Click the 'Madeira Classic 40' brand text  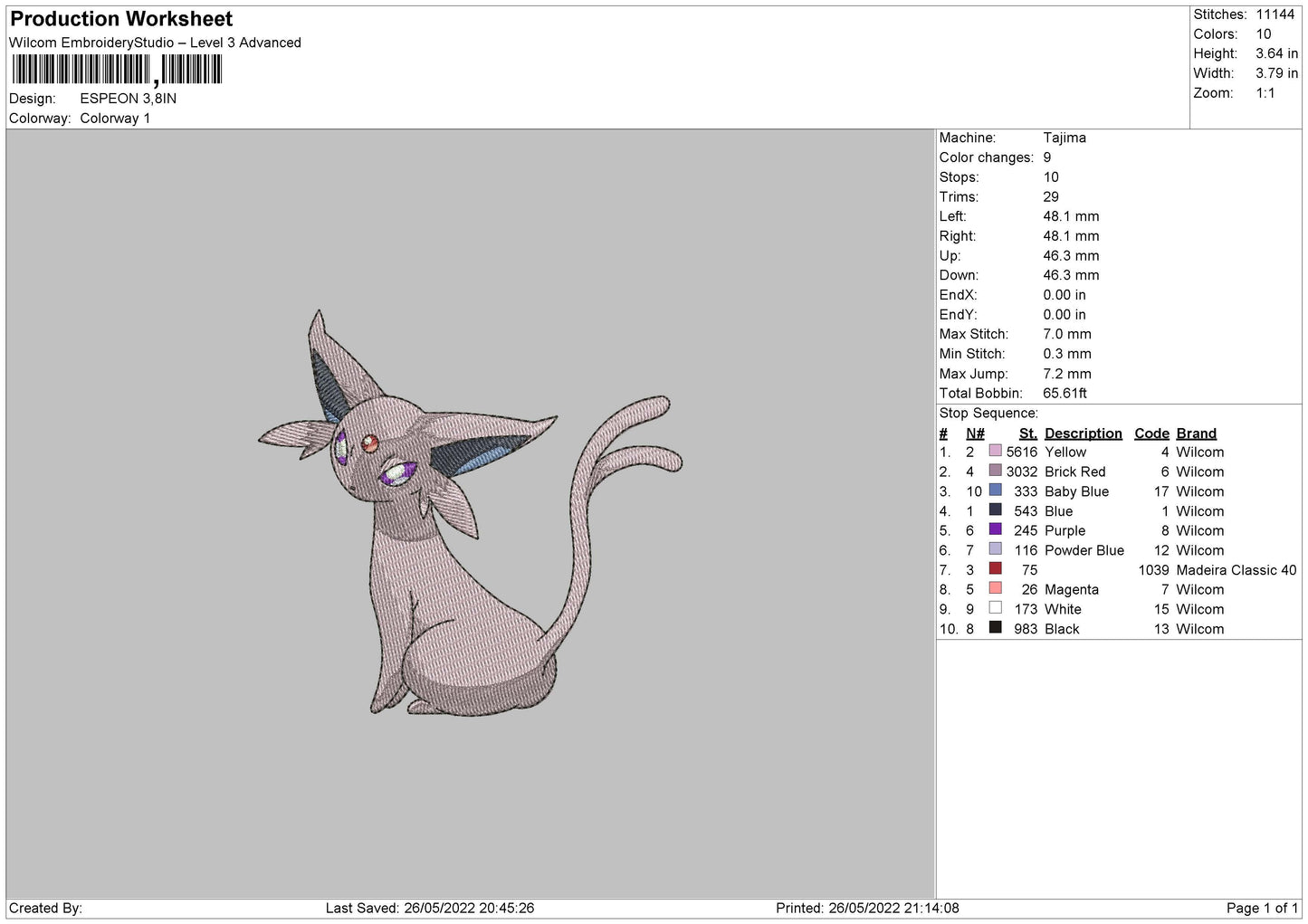tap(1236, 570)
